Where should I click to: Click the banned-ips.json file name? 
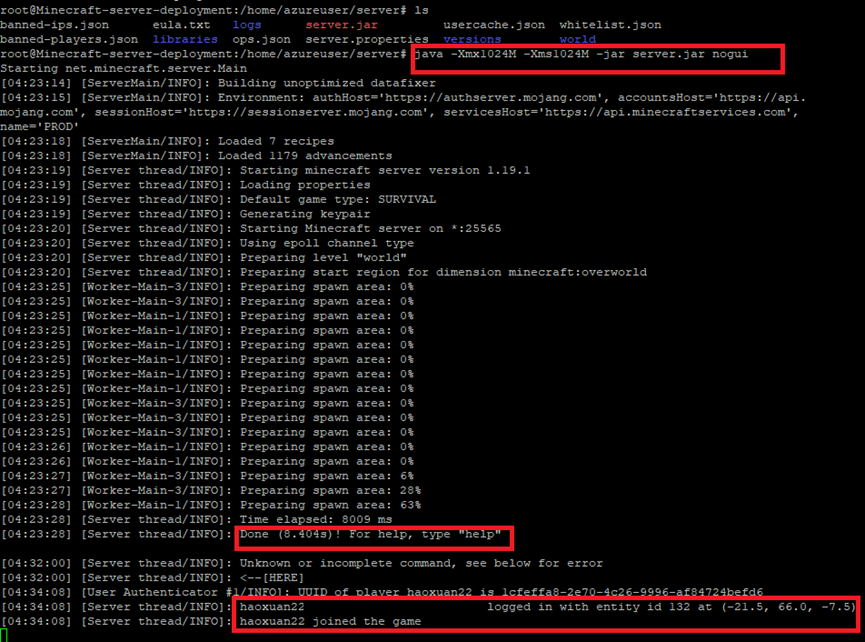55,25
